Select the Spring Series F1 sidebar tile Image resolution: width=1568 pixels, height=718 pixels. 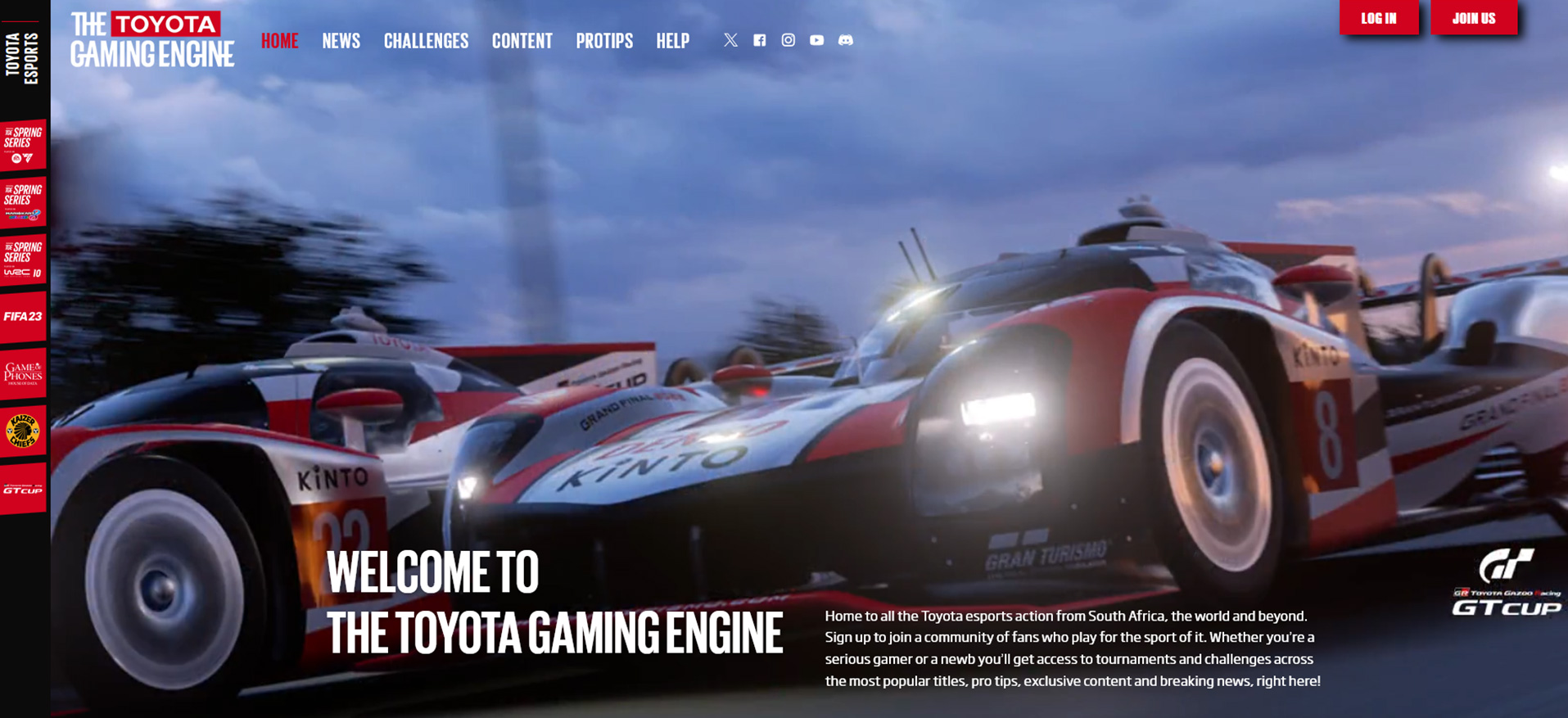23,145
